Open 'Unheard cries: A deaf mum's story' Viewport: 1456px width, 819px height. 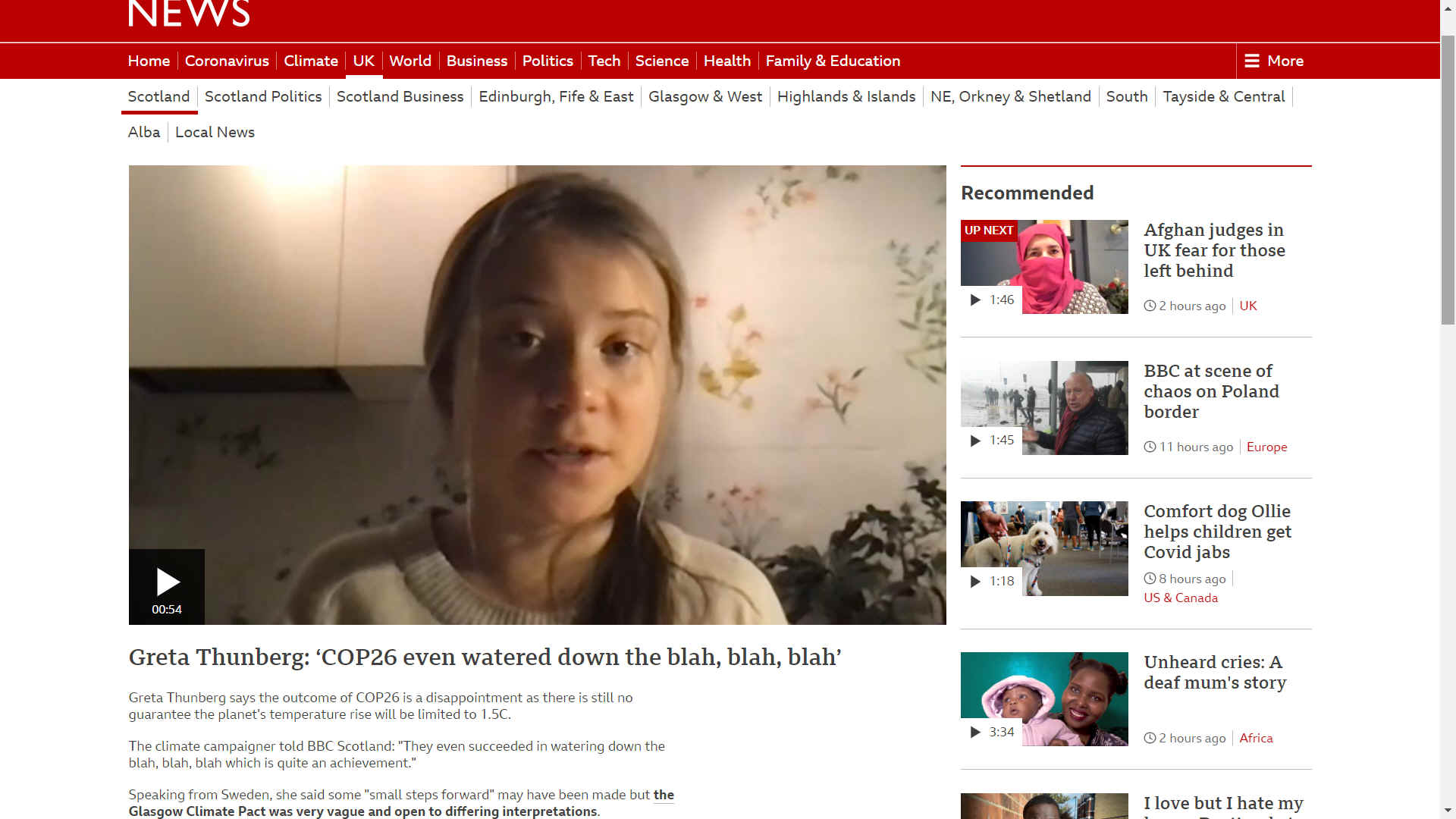pos(1215,672)
